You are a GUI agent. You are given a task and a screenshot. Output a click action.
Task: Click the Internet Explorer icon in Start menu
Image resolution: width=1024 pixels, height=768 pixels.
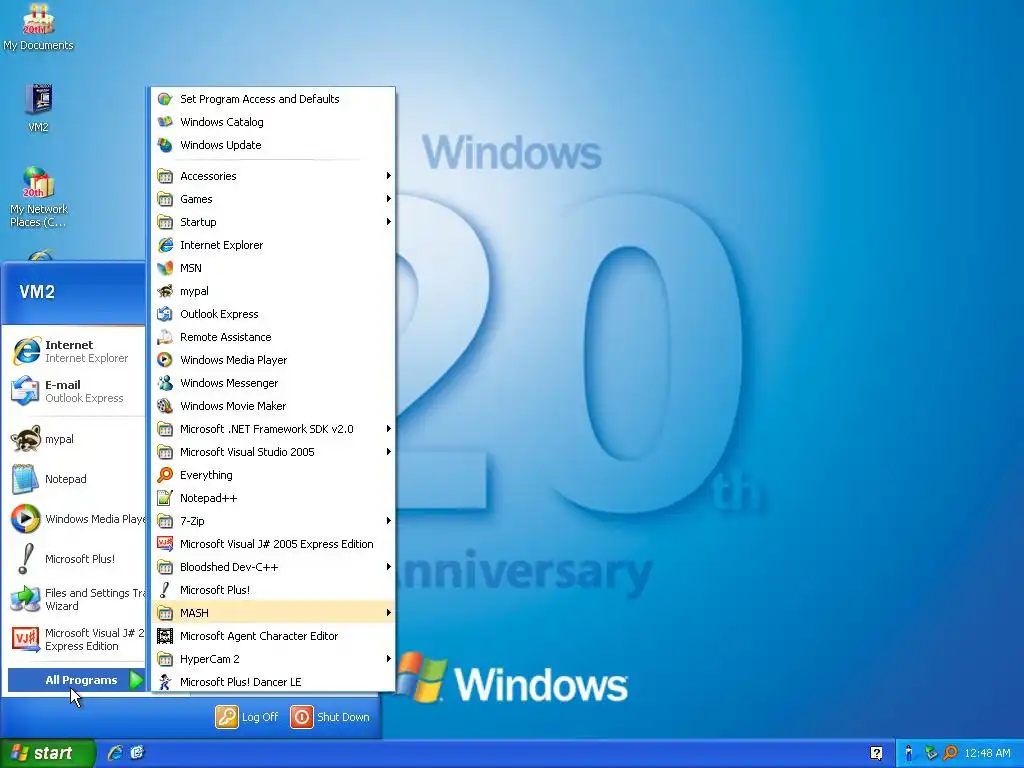26,351
